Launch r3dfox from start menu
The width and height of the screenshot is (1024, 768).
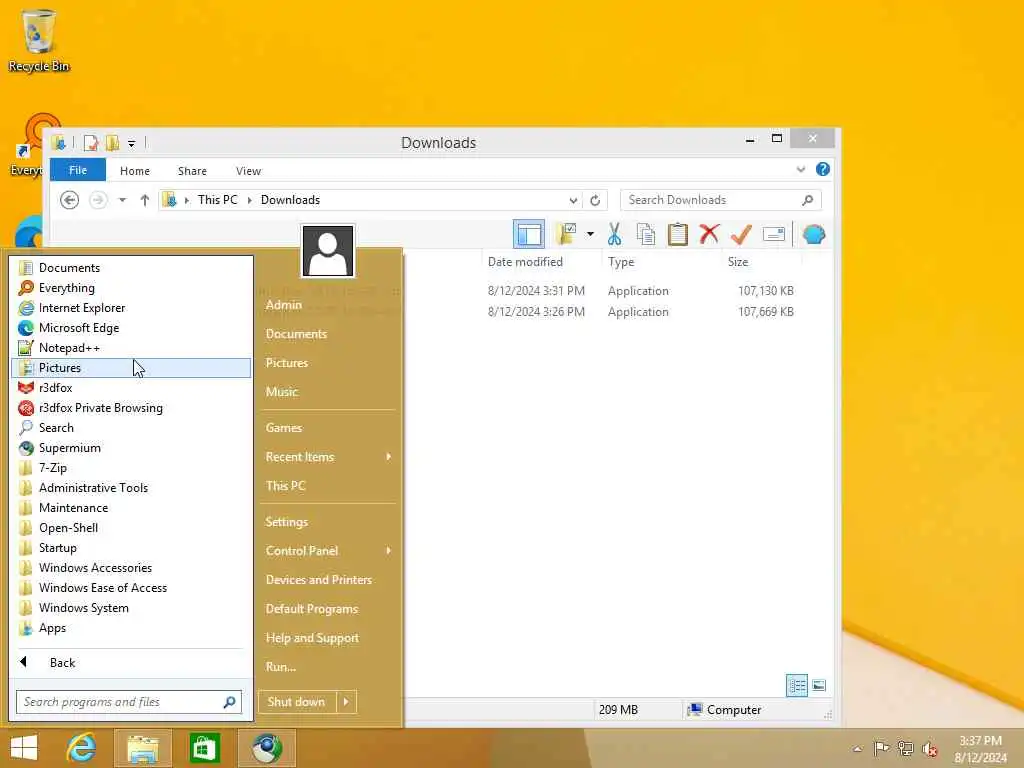pos(131,388)
